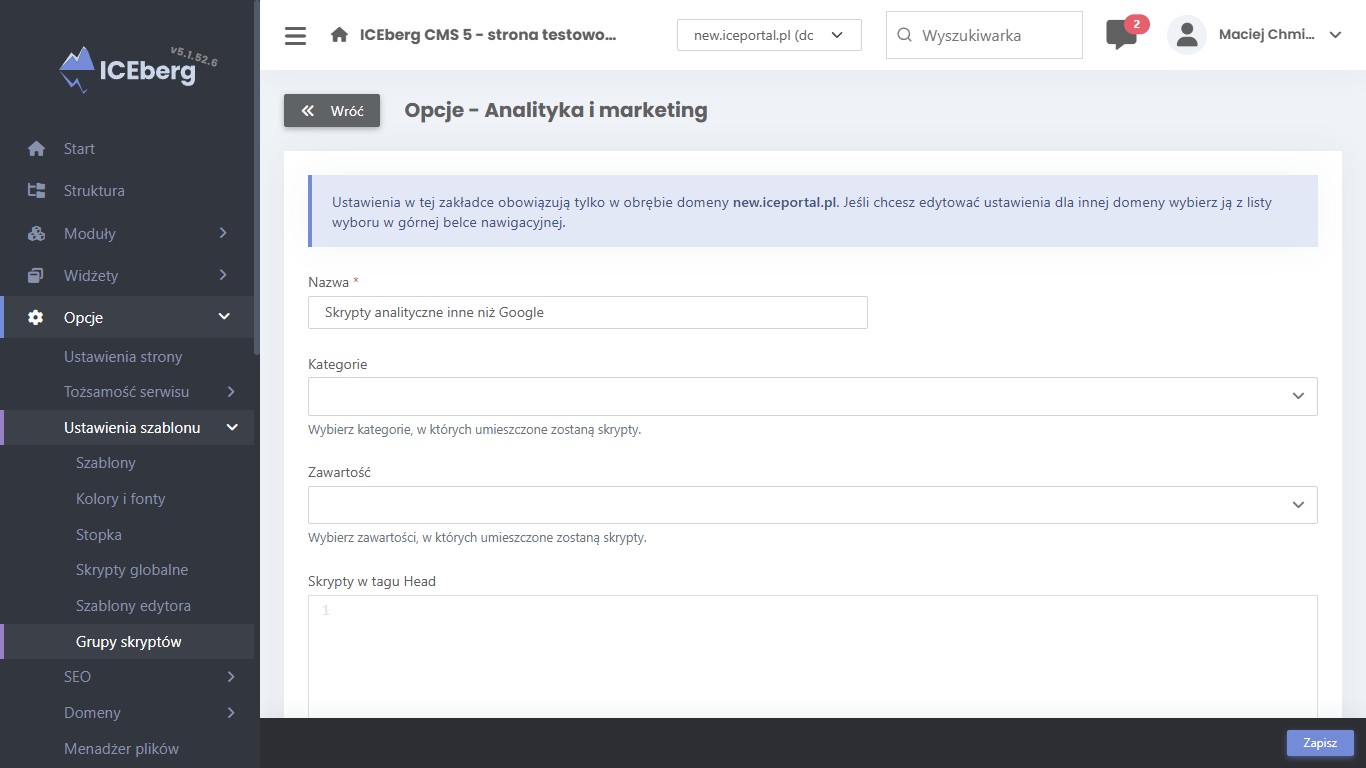The image size is (1366, 768).
Task: Click the hint 'Wybierz zawartości, w których umieszczone zostaną skrypty.'
Action: click(x=477, y=537)
